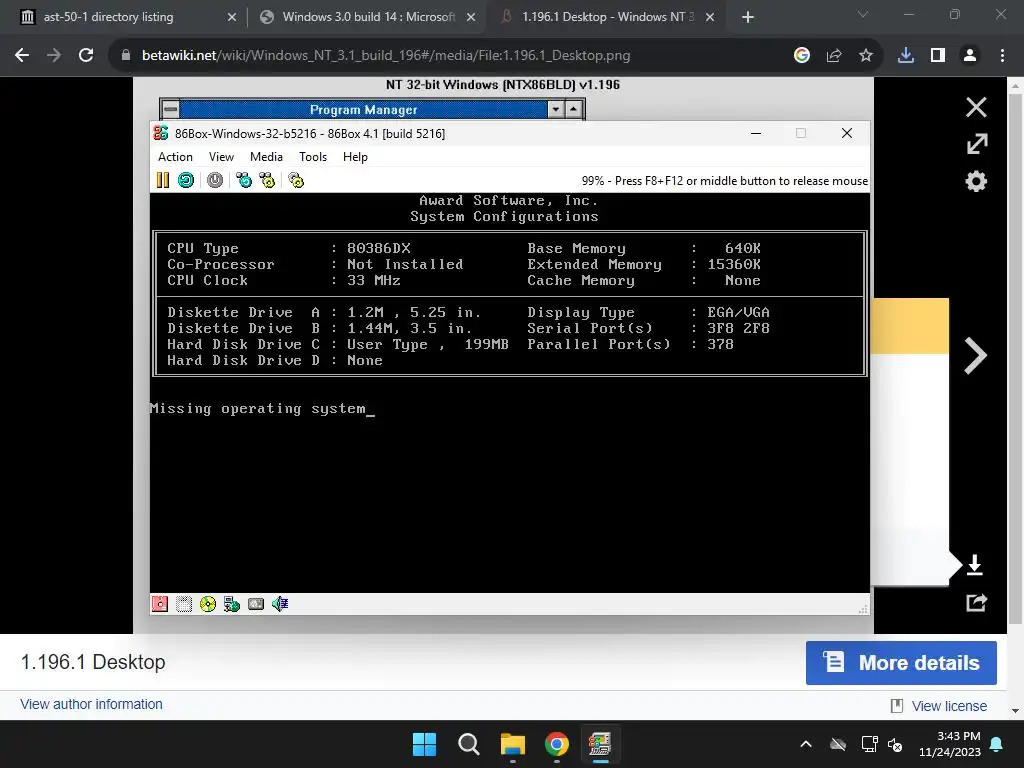Switch to 86Box on the taskbar
Image resolution: width=1024 pixels, height=768 pixels.
pyautogui.click(x=600, y=744)
